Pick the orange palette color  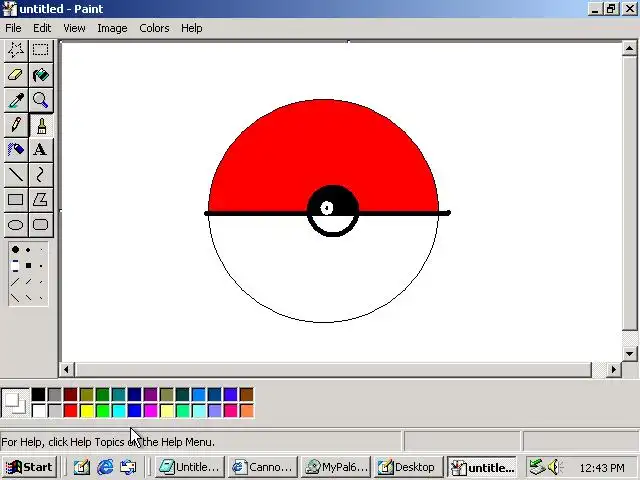pyautogui.click(x=247, y=411)
